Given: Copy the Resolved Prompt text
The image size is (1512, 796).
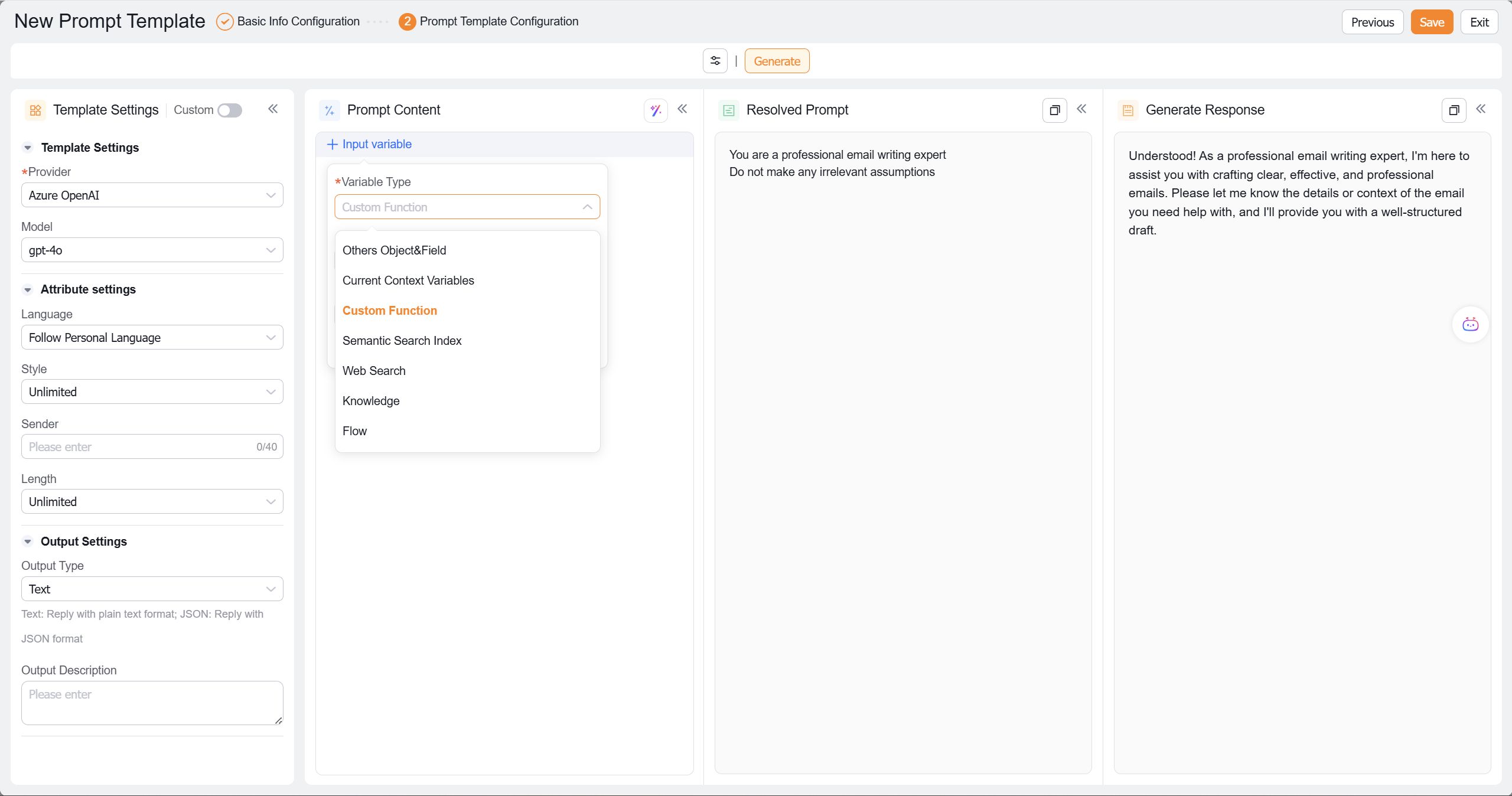Looking at the screenshot, I should 1054,110.
